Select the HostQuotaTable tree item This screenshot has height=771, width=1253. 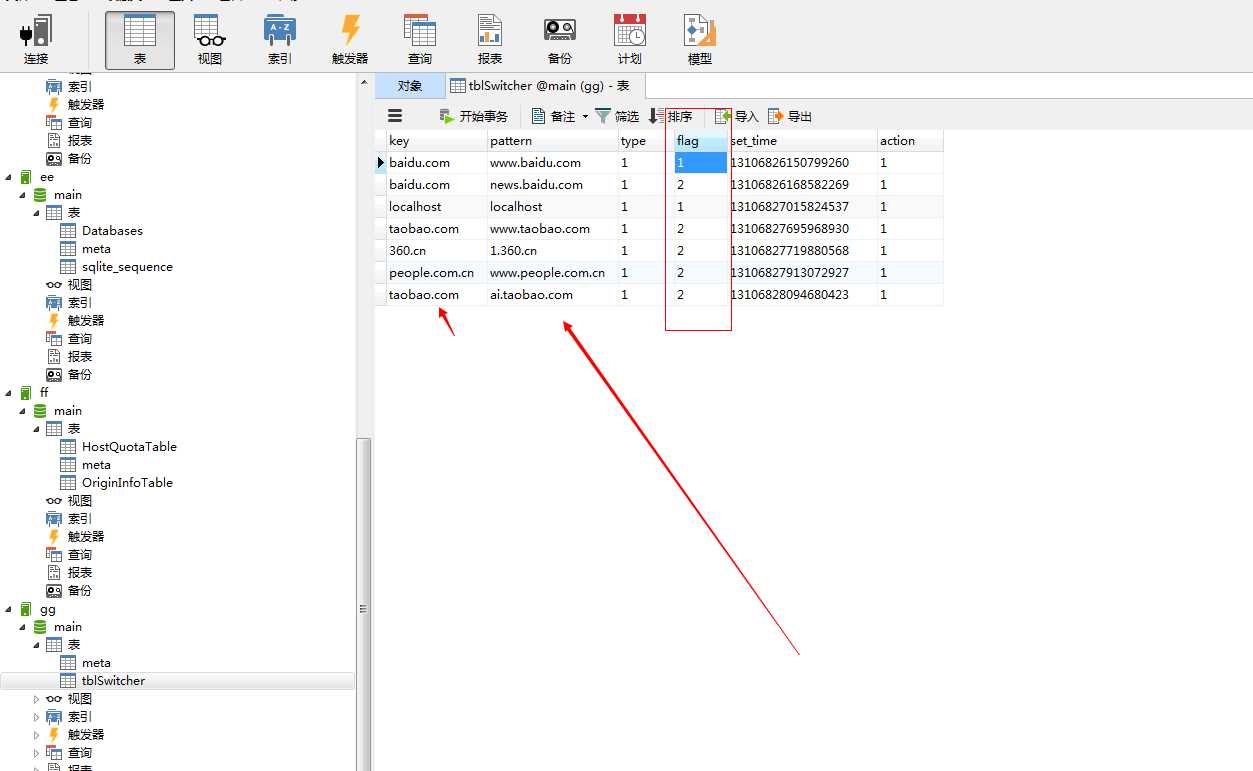(129, 447)
